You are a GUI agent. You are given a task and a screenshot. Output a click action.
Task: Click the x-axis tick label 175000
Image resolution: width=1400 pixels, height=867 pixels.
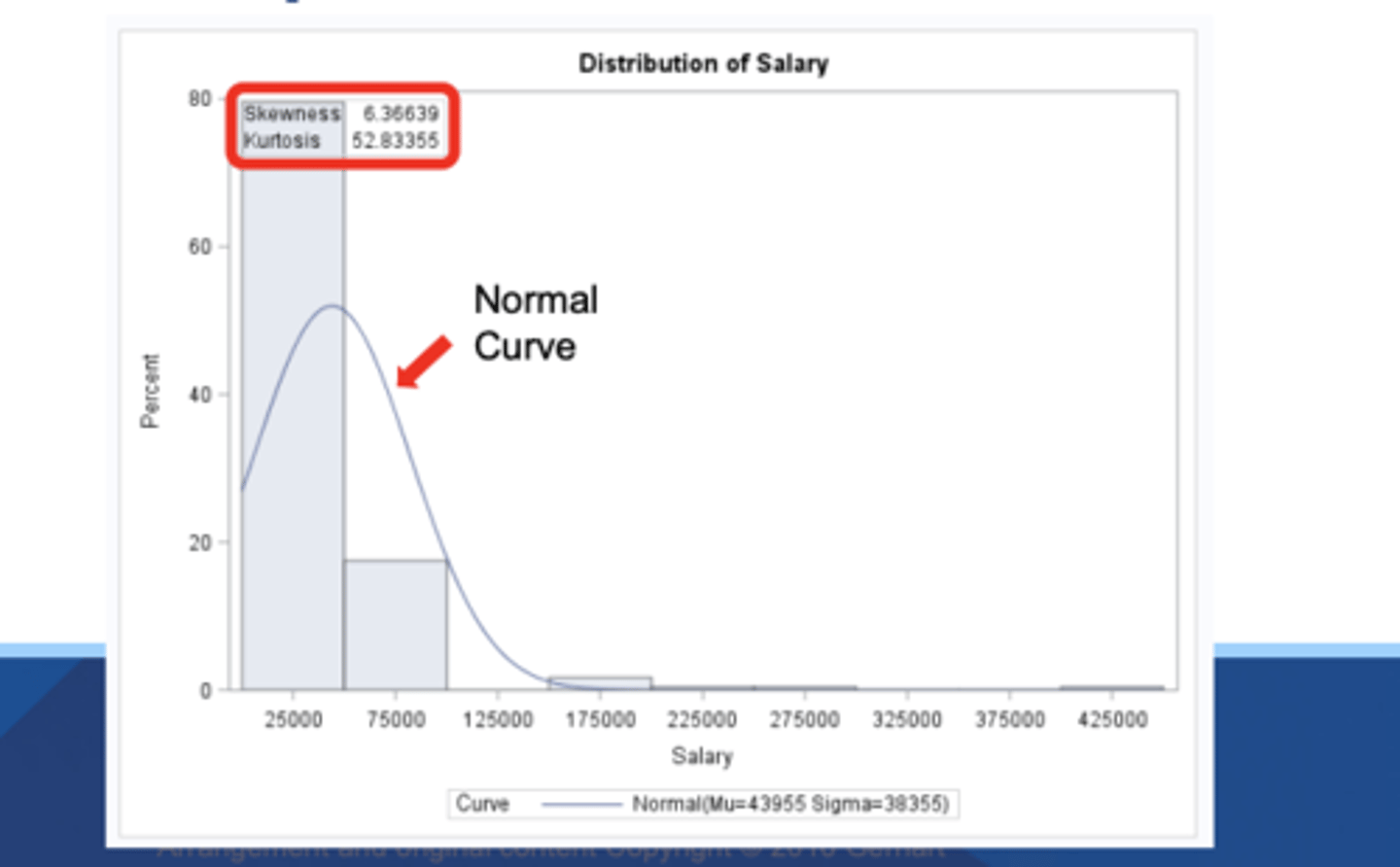tap(600, 719)
